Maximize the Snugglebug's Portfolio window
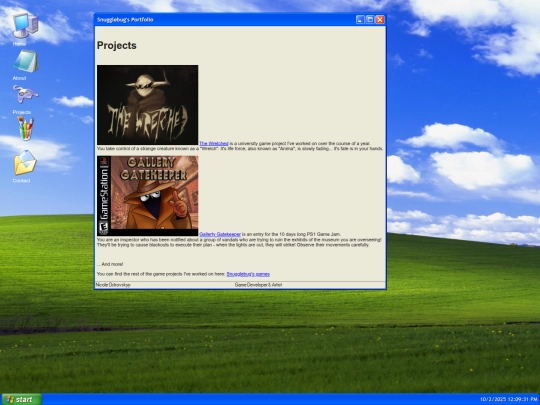540x405 pixels. [x=370, y=20]
